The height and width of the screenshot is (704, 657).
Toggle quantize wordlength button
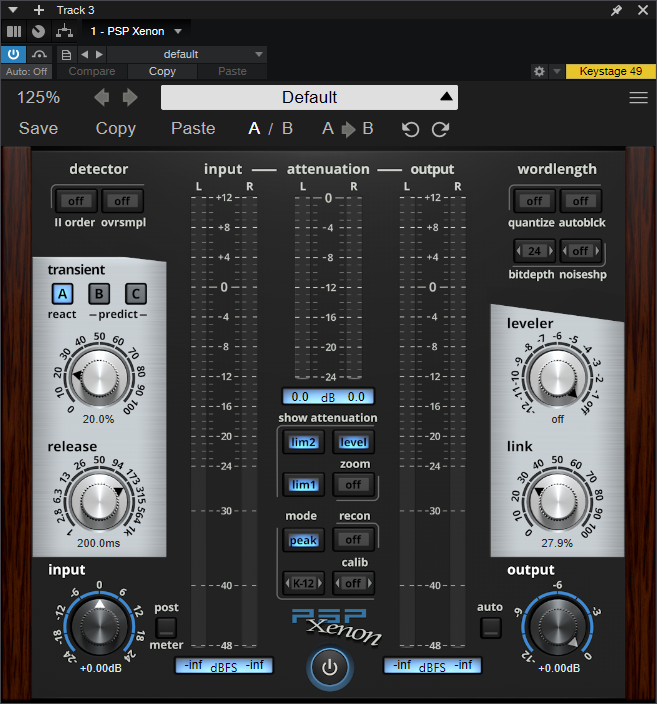[x=534, y=201]
